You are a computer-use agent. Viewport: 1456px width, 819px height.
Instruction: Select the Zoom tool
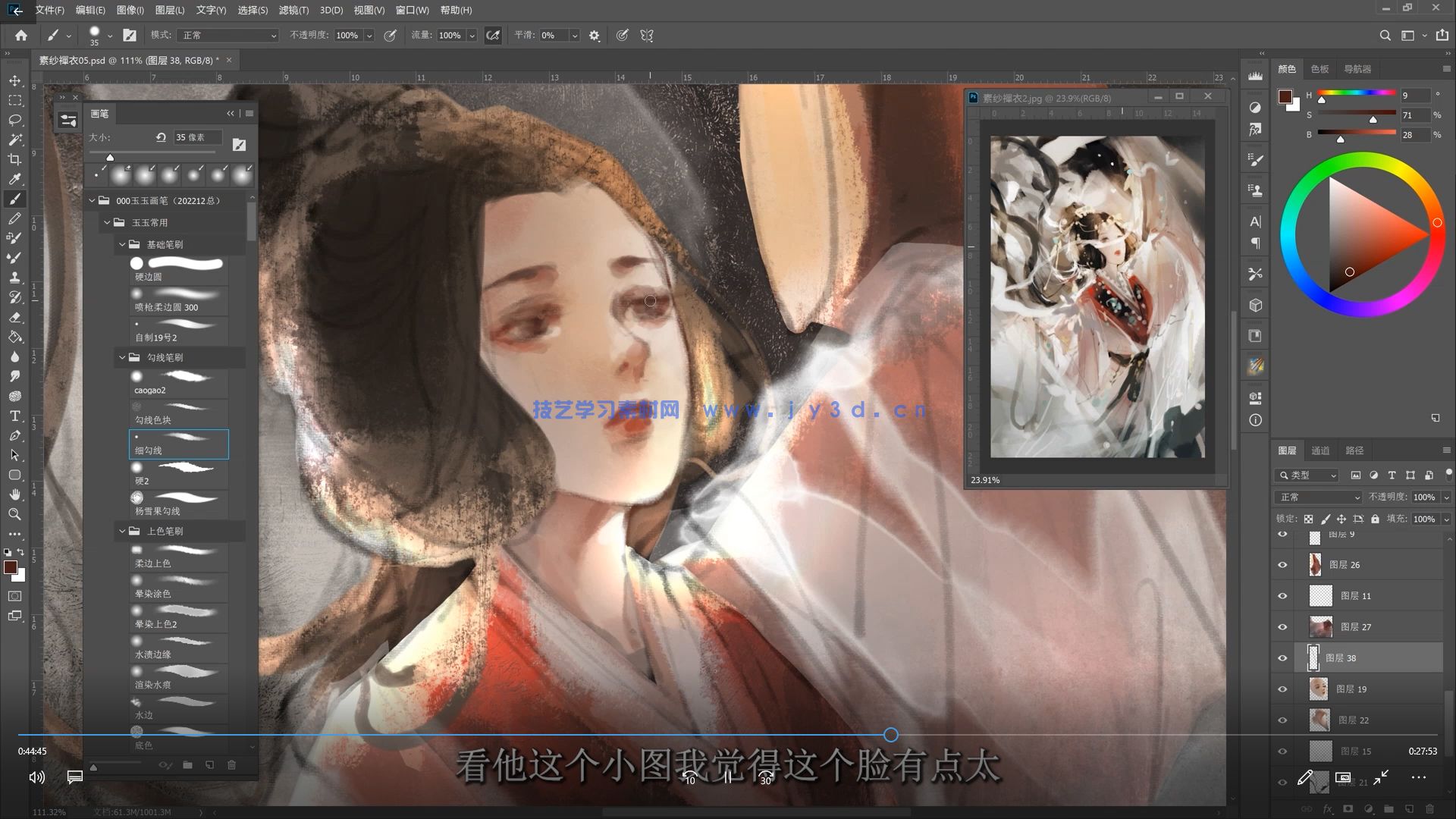click(x=15, y=515)
